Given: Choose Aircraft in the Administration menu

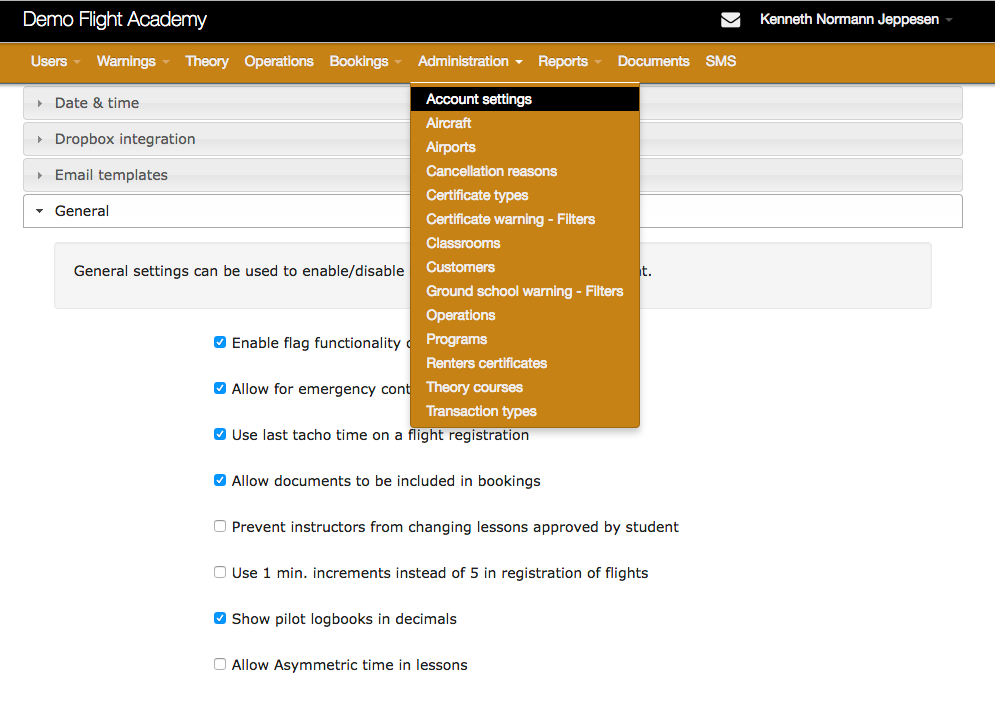Looking at the screenshot, I should coord(525,123).
